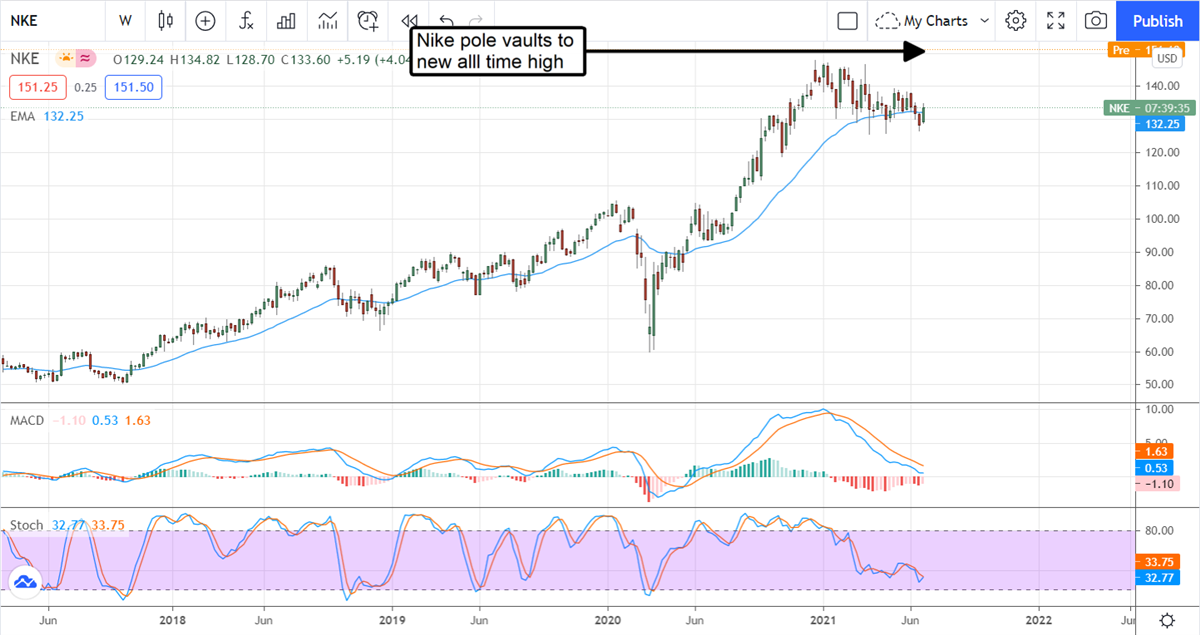Viewport: 1200px width, 635px height.
Task: Expand the My Charts dropdown
Action: tap(932, 20)
